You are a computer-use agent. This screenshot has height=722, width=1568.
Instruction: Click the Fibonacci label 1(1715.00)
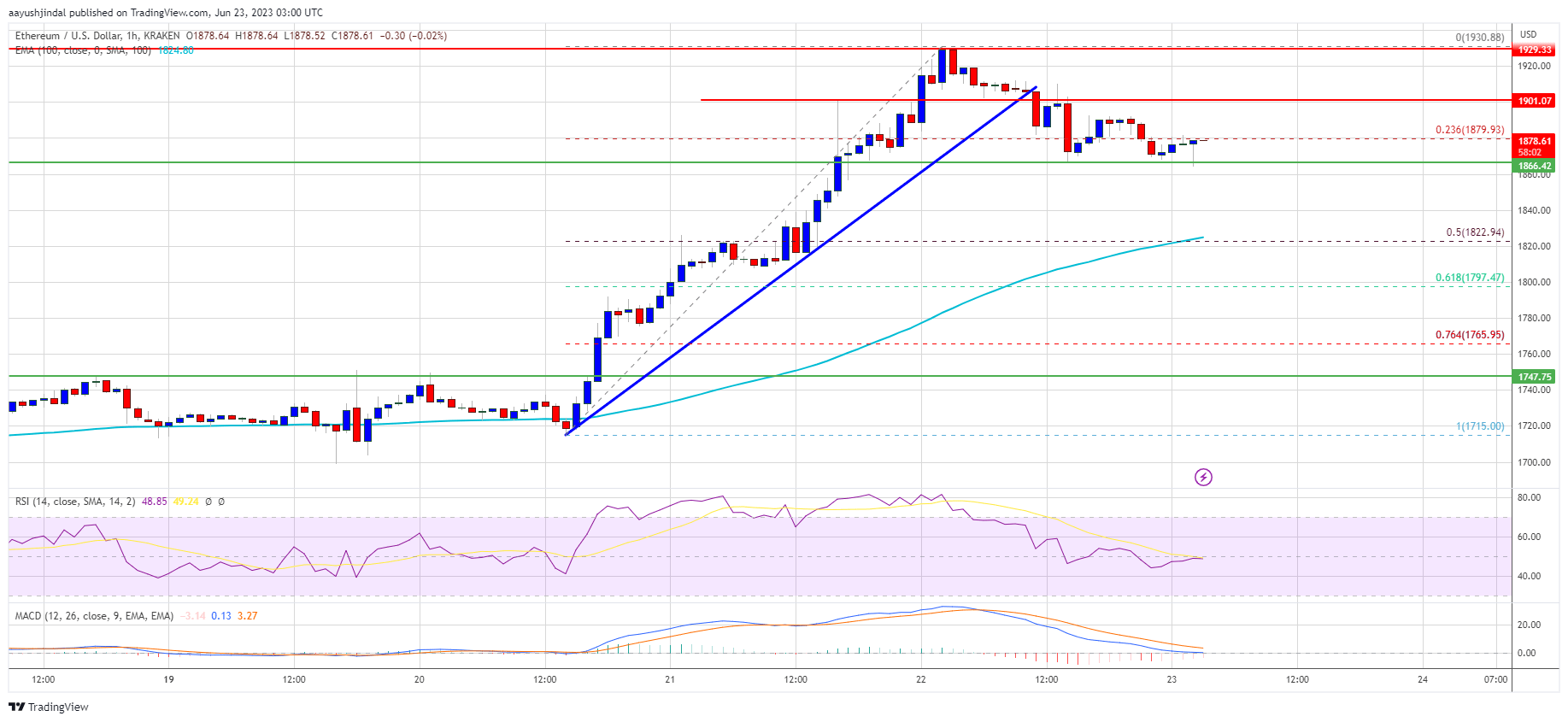[x=1480, y=426]
